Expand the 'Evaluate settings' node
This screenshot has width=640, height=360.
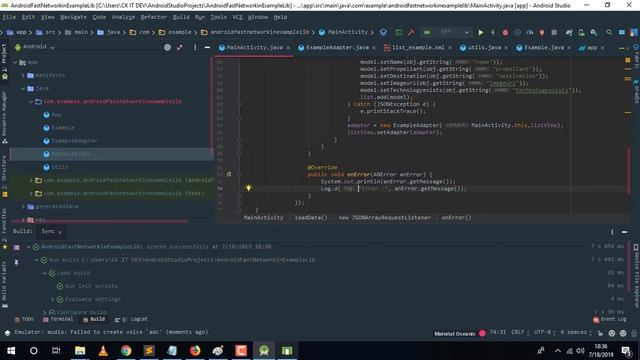click(52, 299)
